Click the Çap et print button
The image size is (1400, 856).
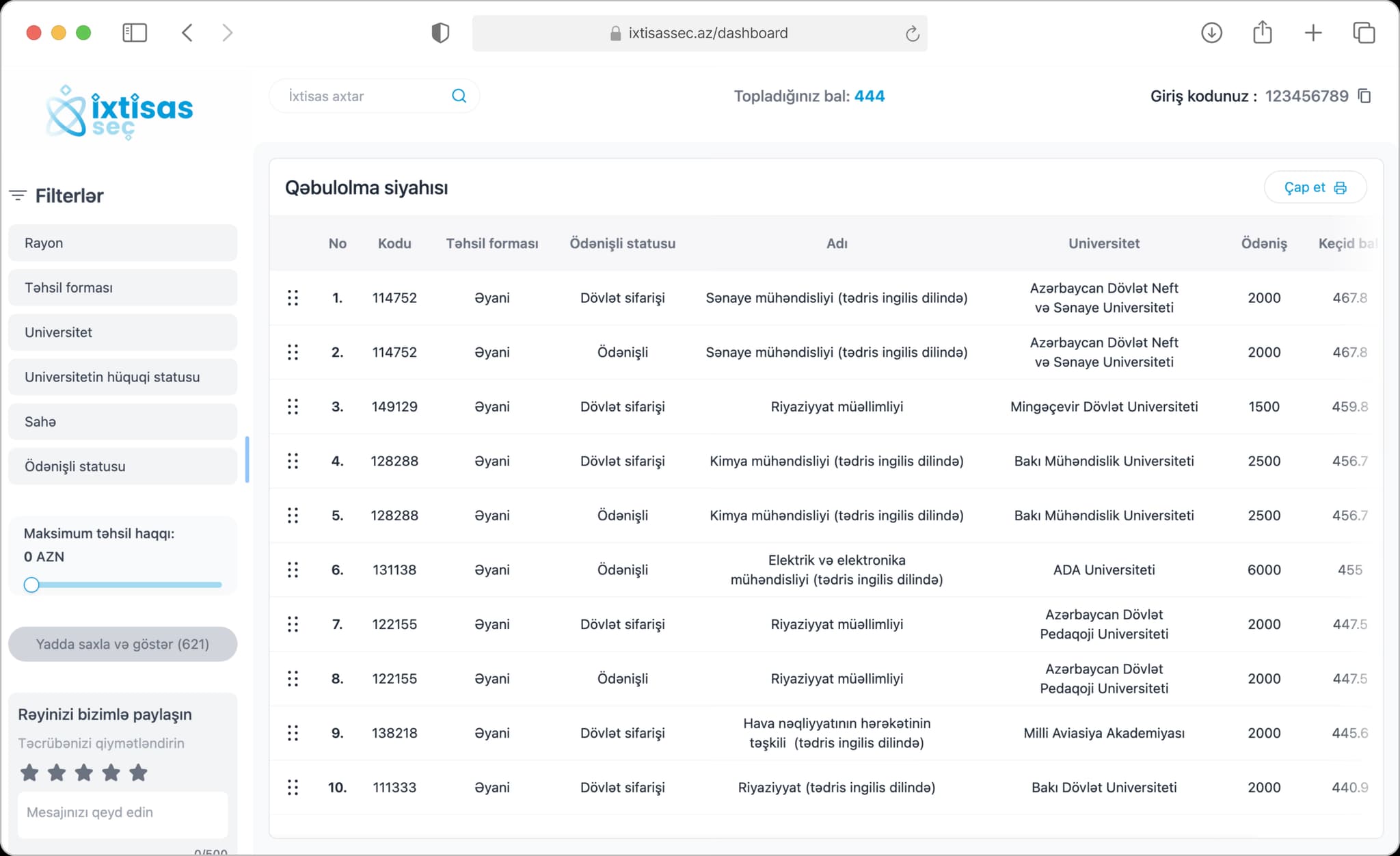[x=1315, y=187]
